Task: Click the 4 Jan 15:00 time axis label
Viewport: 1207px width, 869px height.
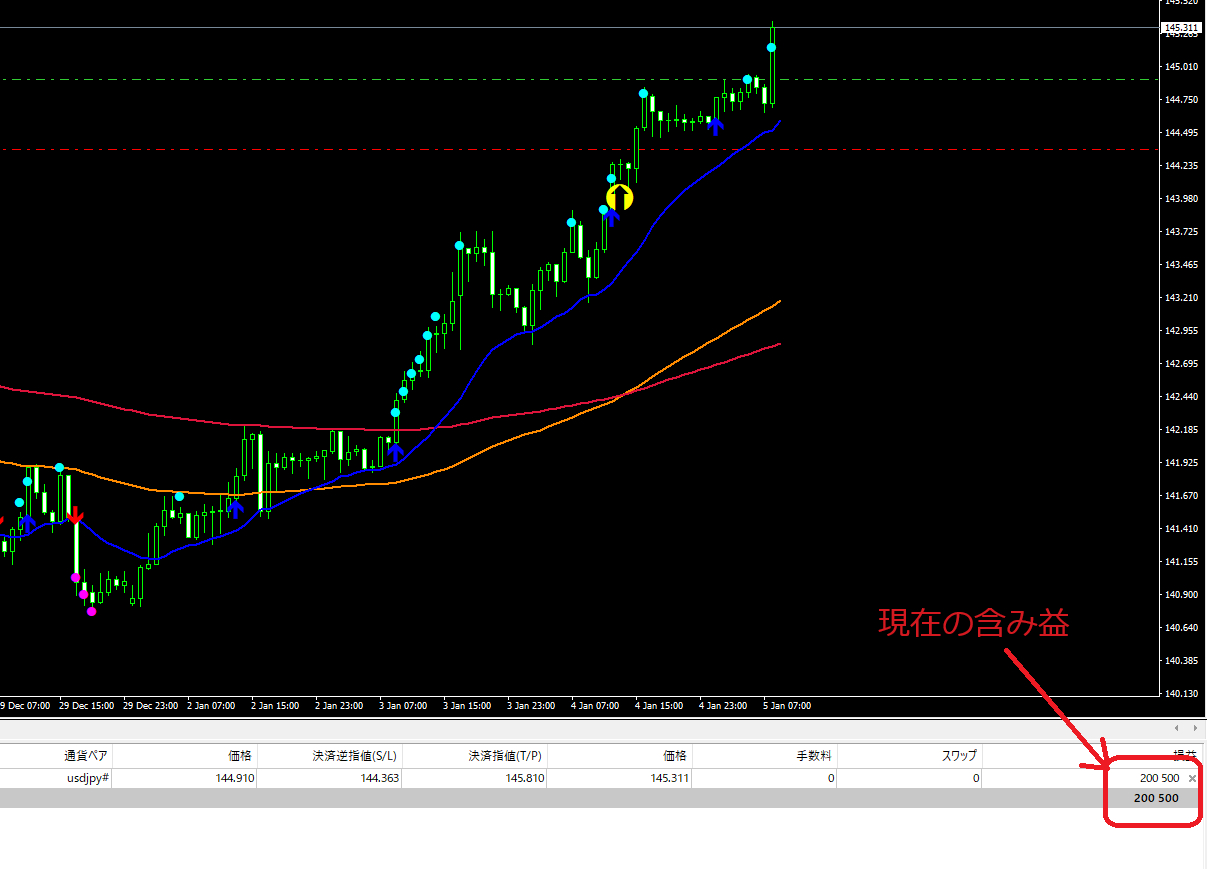Action: point(659,706)
